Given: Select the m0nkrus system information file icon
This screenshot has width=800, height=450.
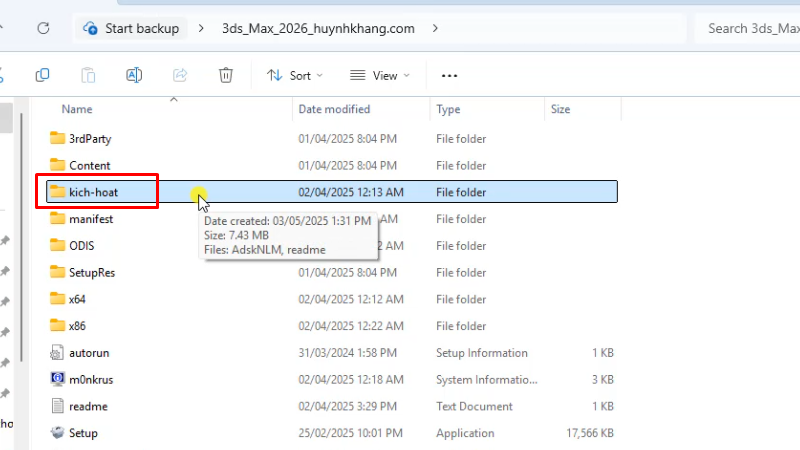Looking at the screenshot, I should click(x=58, y=379).
